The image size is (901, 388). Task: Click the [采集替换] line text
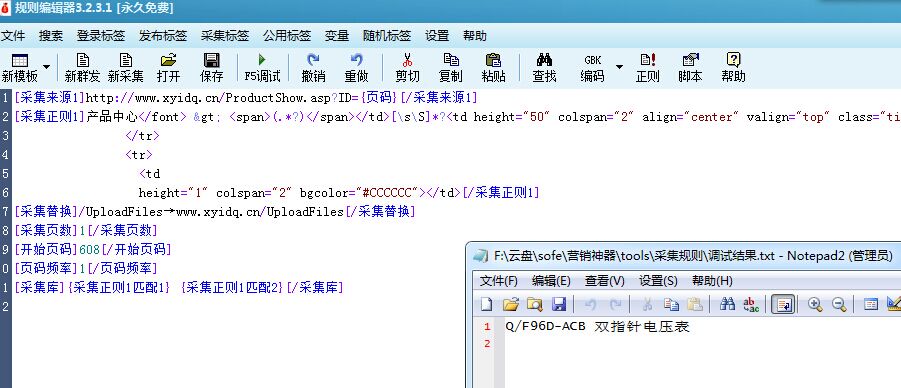[215, 212]
